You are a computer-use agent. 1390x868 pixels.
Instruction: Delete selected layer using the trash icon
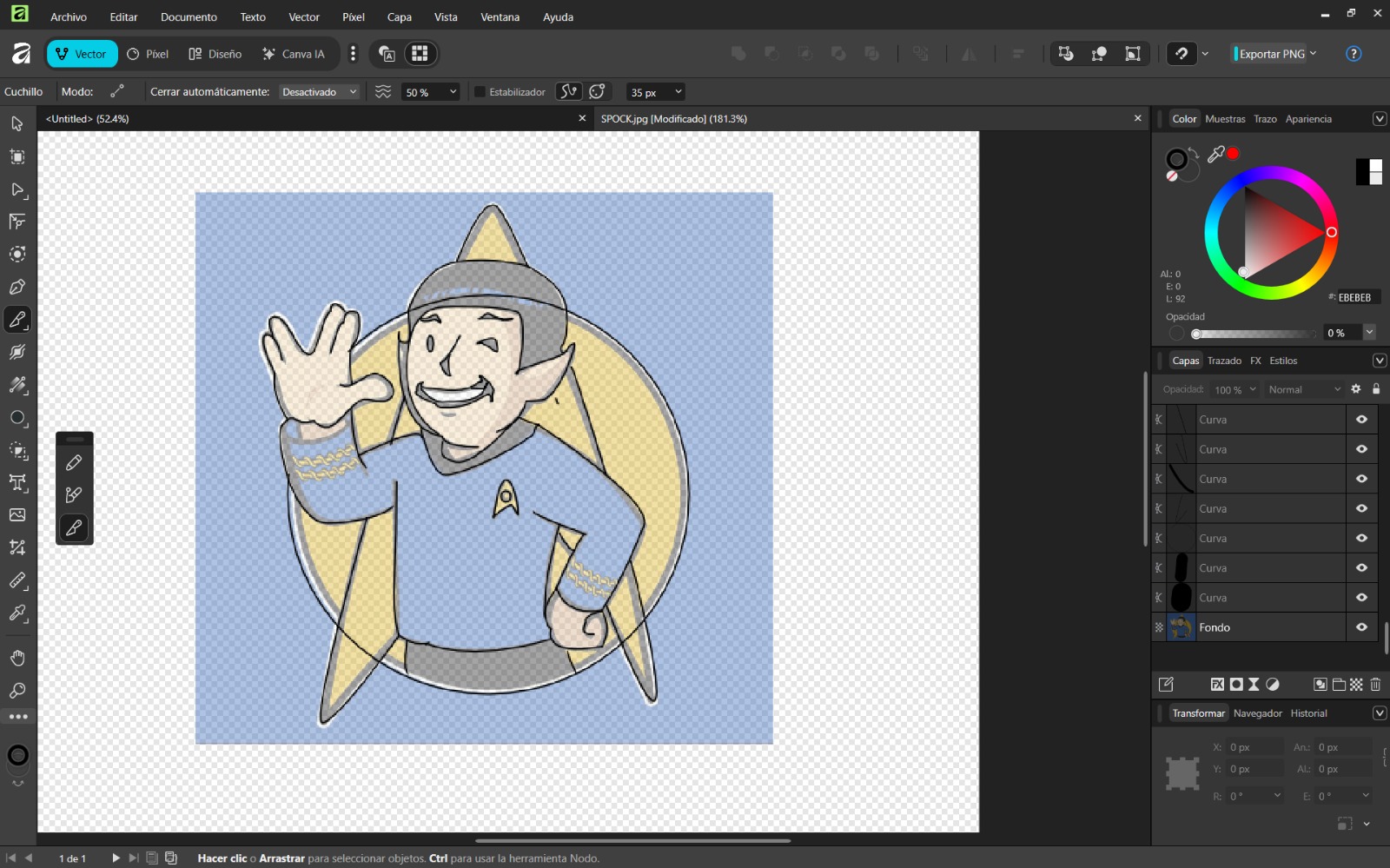(1376, 685)
